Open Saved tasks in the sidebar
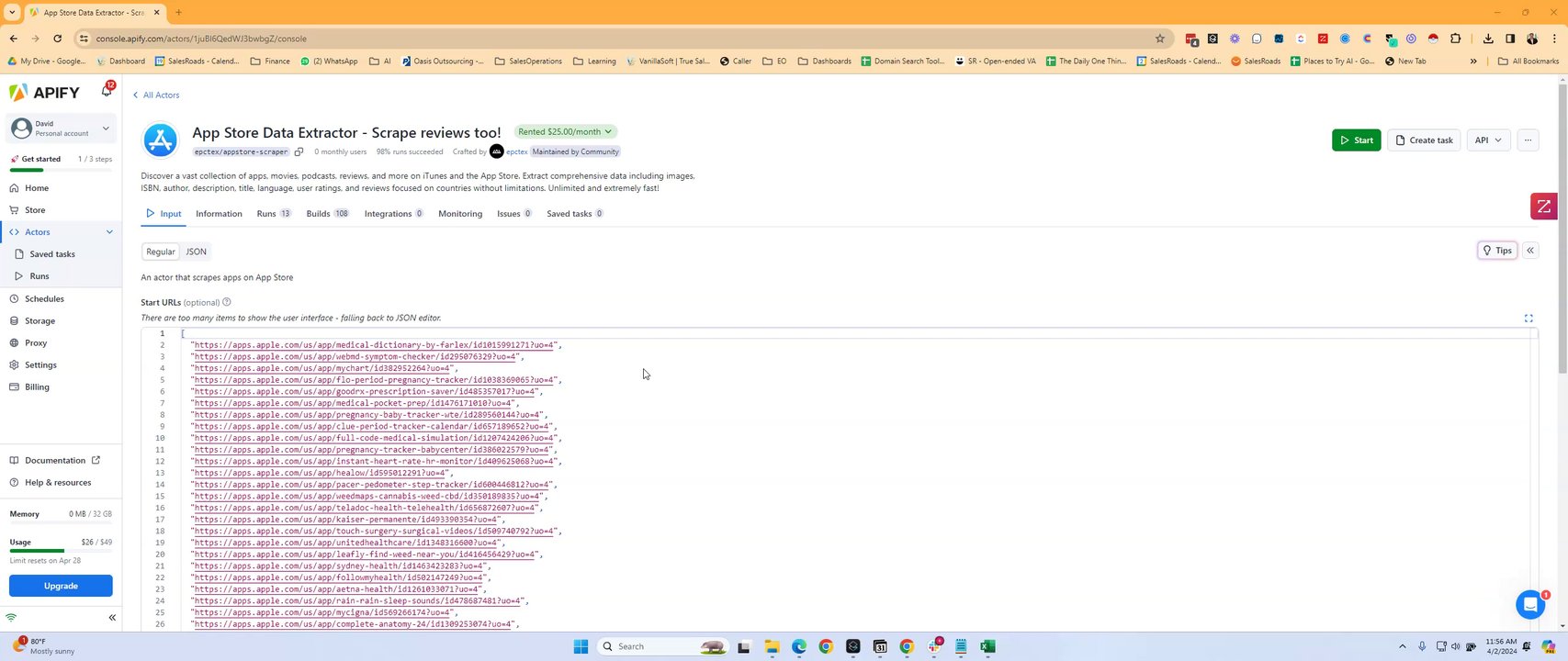The image size is (1568, 661). pyautogui.click(x=52, y=254)
